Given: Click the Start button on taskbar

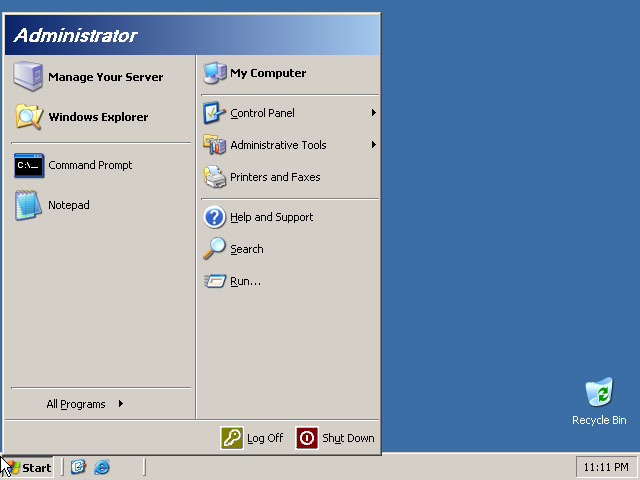Looking at the screenshot, I should pyautogui.click(x=28, y=467).
